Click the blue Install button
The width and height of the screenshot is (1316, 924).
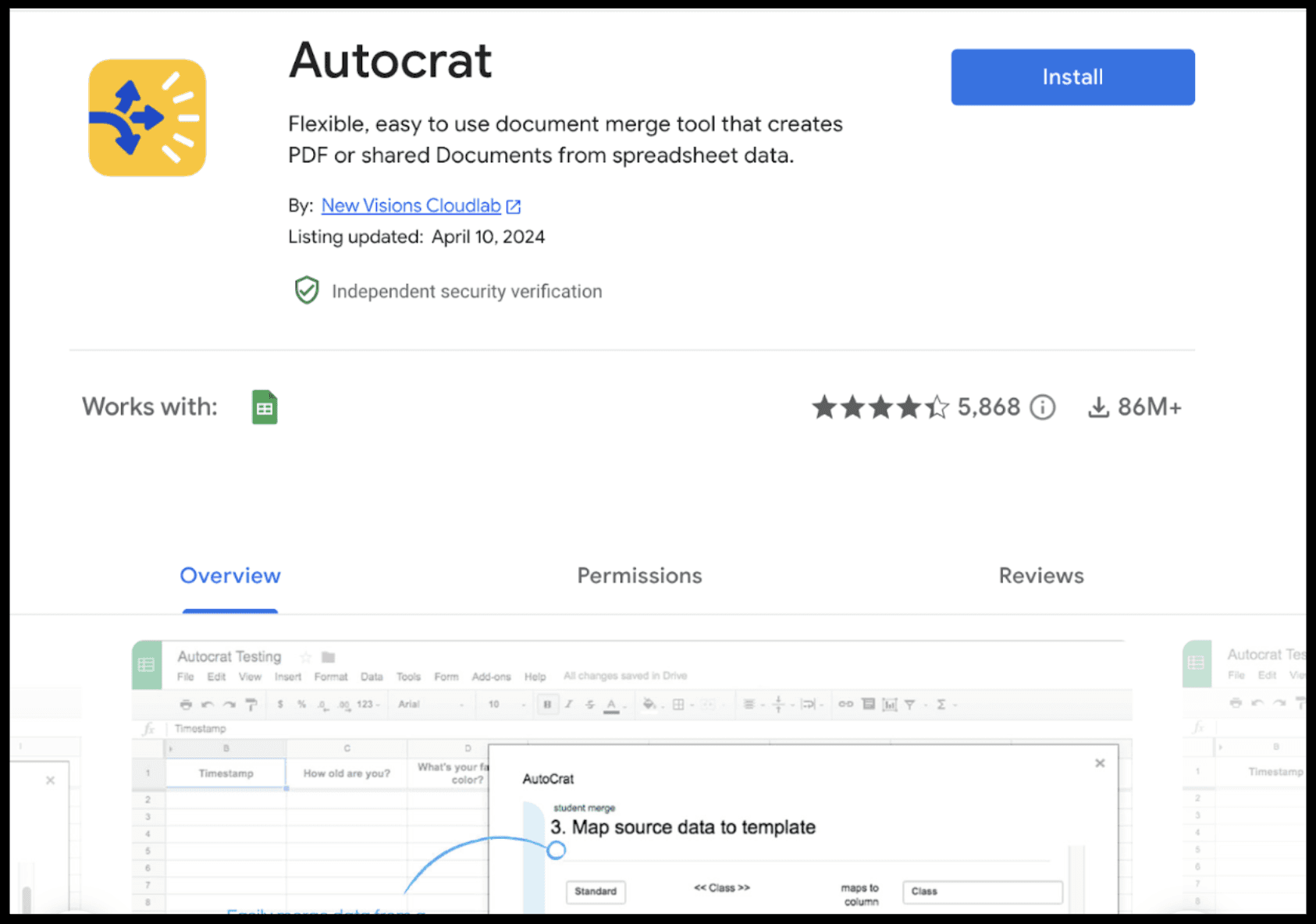click(1072, 77)
